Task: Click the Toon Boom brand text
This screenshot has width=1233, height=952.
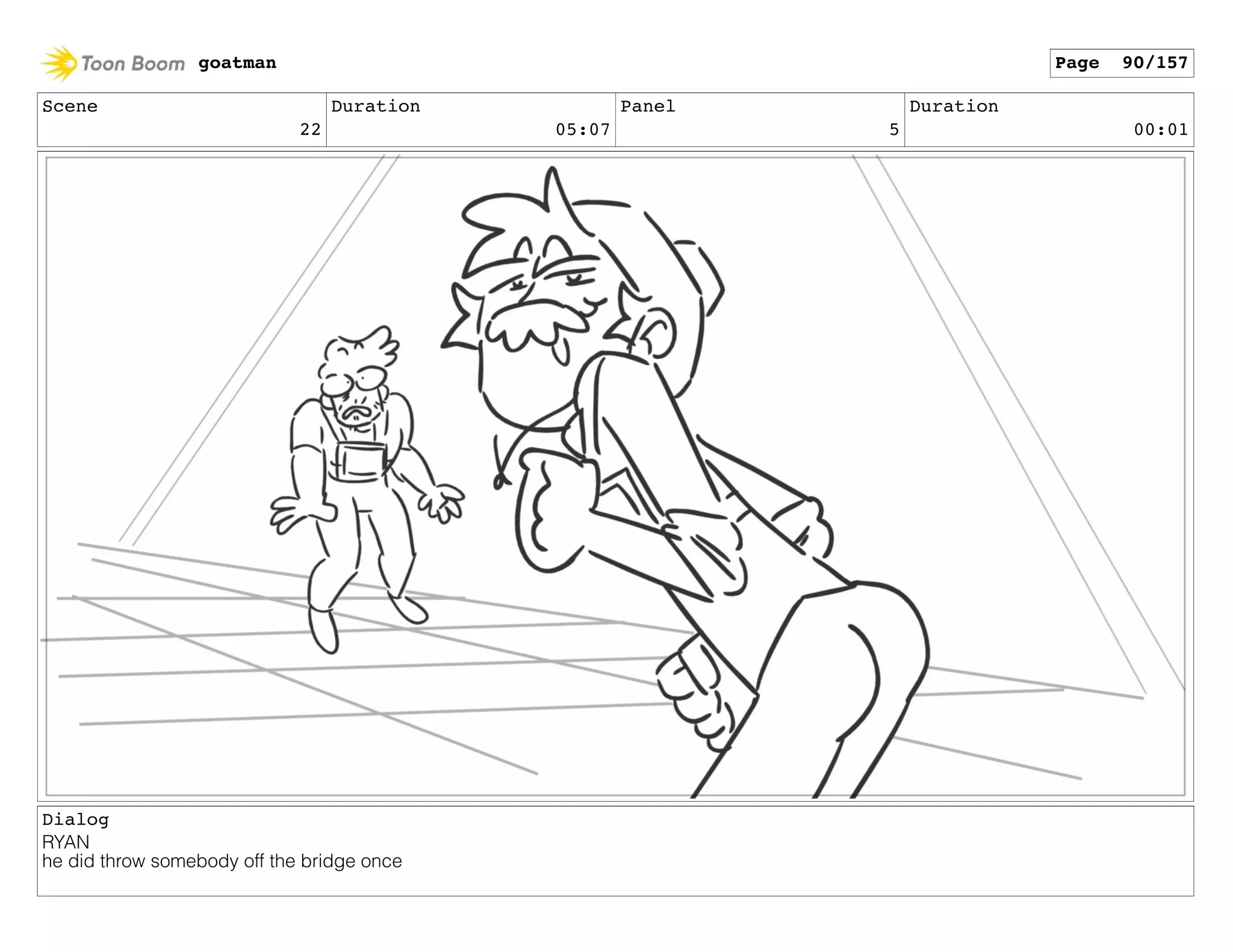Action: tap(132, 63)
